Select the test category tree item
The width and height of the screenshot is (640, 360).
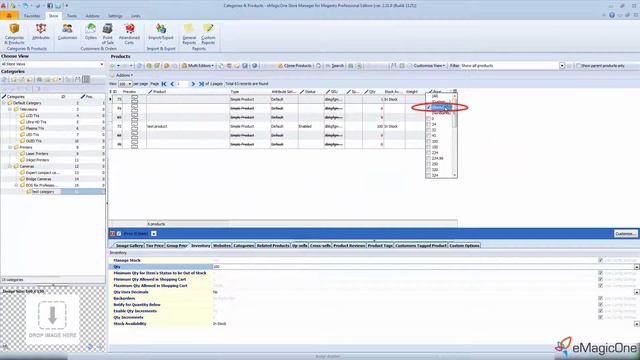click(43, 191)
